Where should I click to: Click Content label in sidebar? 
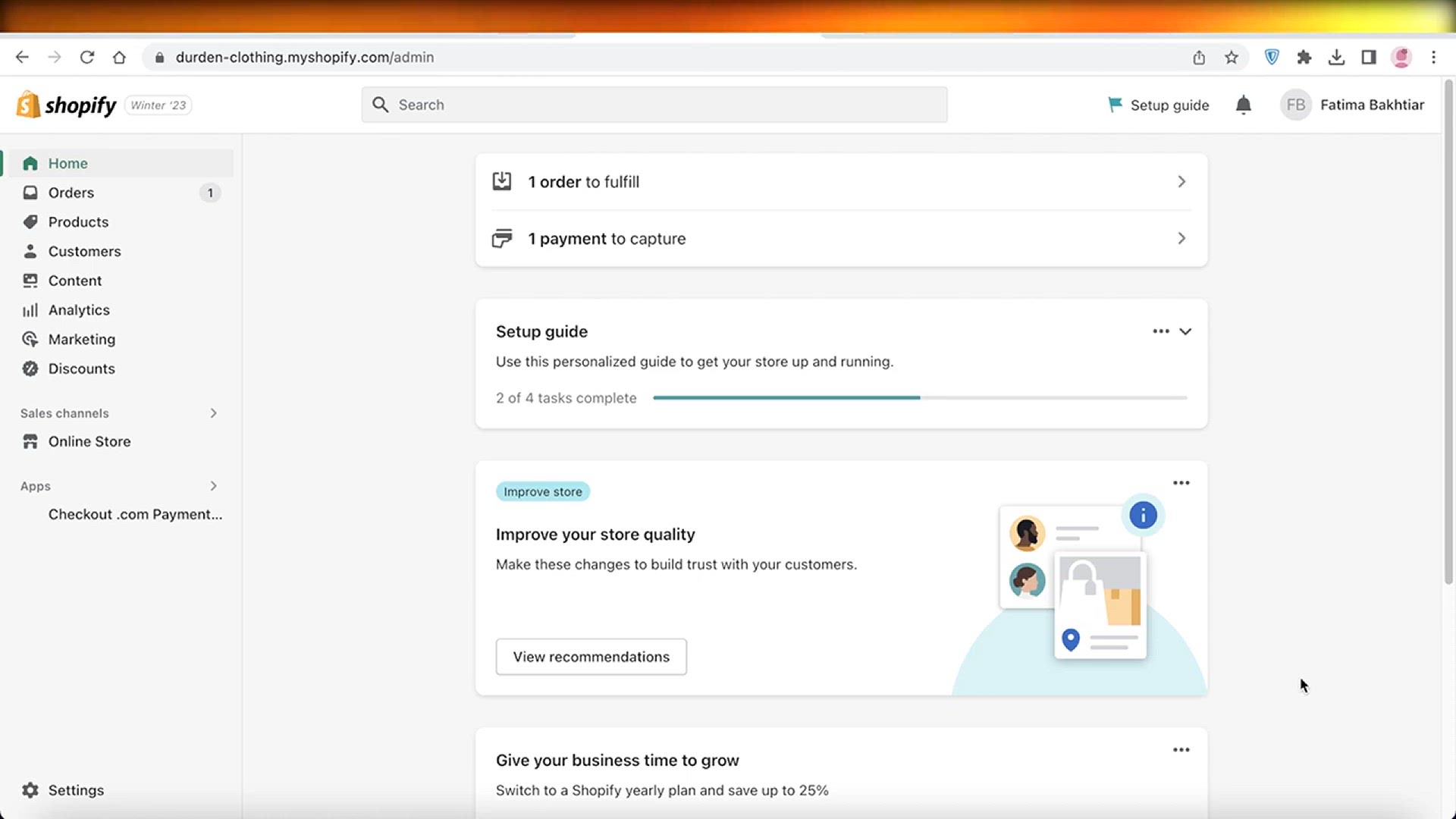(75, 281)
